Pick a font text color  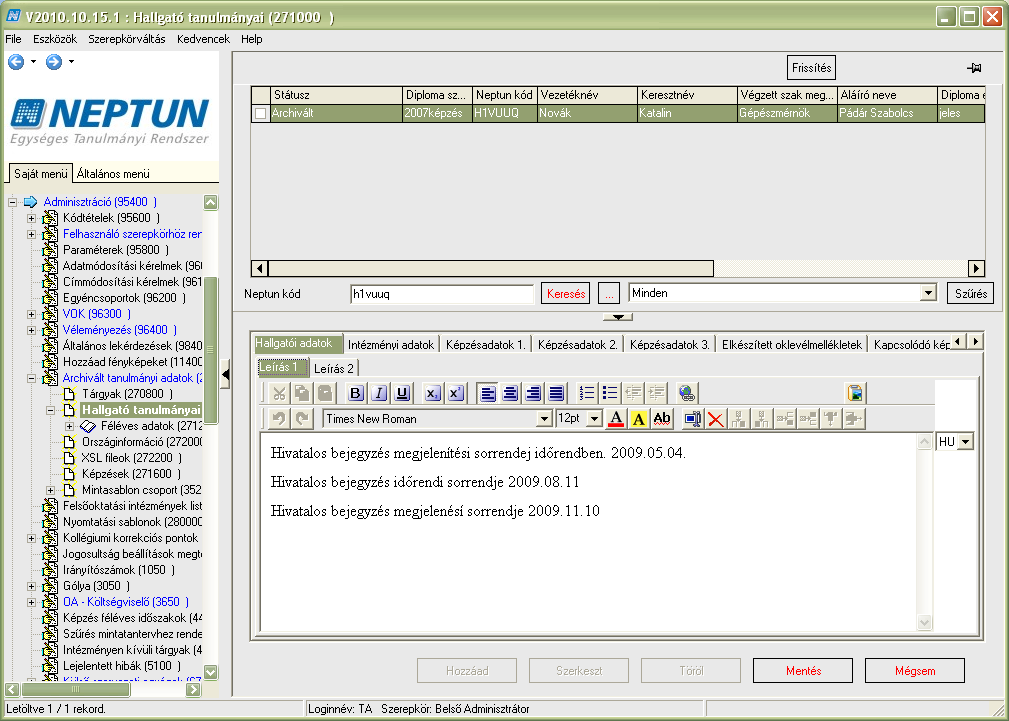[616, 419]
